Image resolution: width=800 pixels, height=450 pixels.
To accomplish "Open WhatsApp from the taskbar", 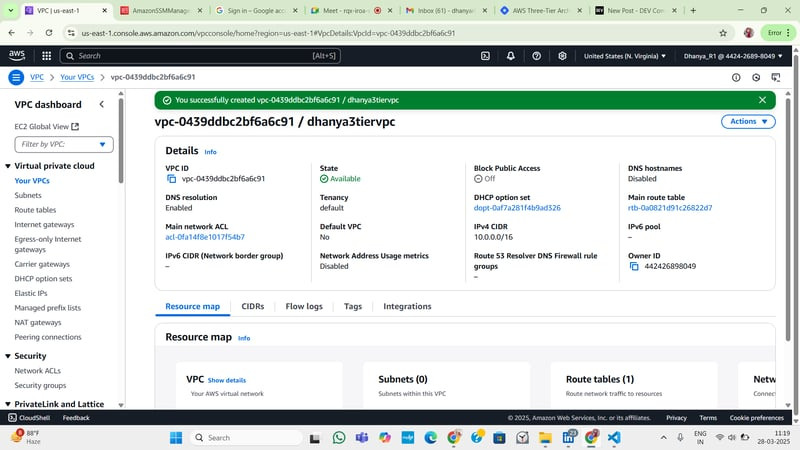I will click(x=339, y=438).
